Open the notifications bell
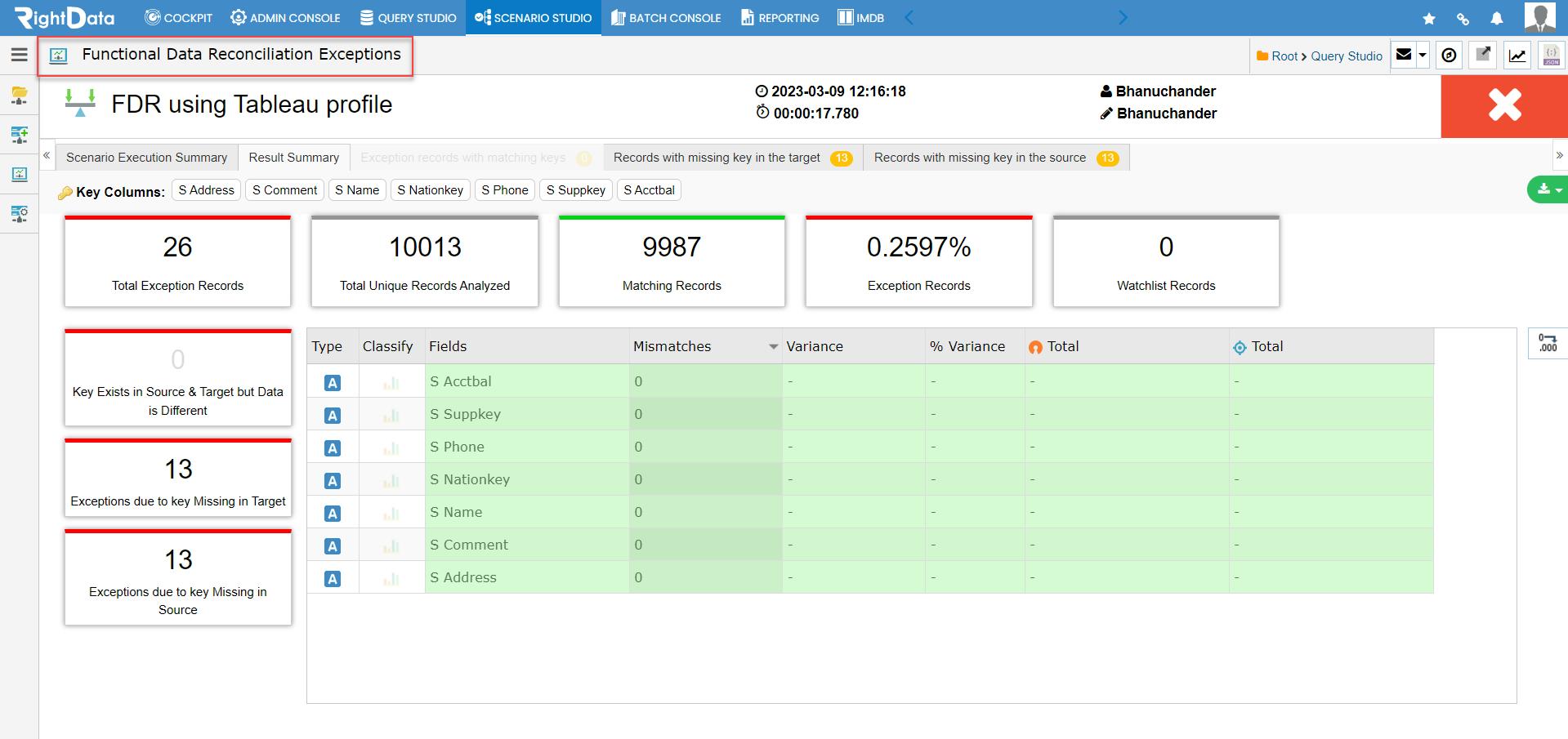The height and width of the screenshot is (739, 1568). pos(1497,18)
